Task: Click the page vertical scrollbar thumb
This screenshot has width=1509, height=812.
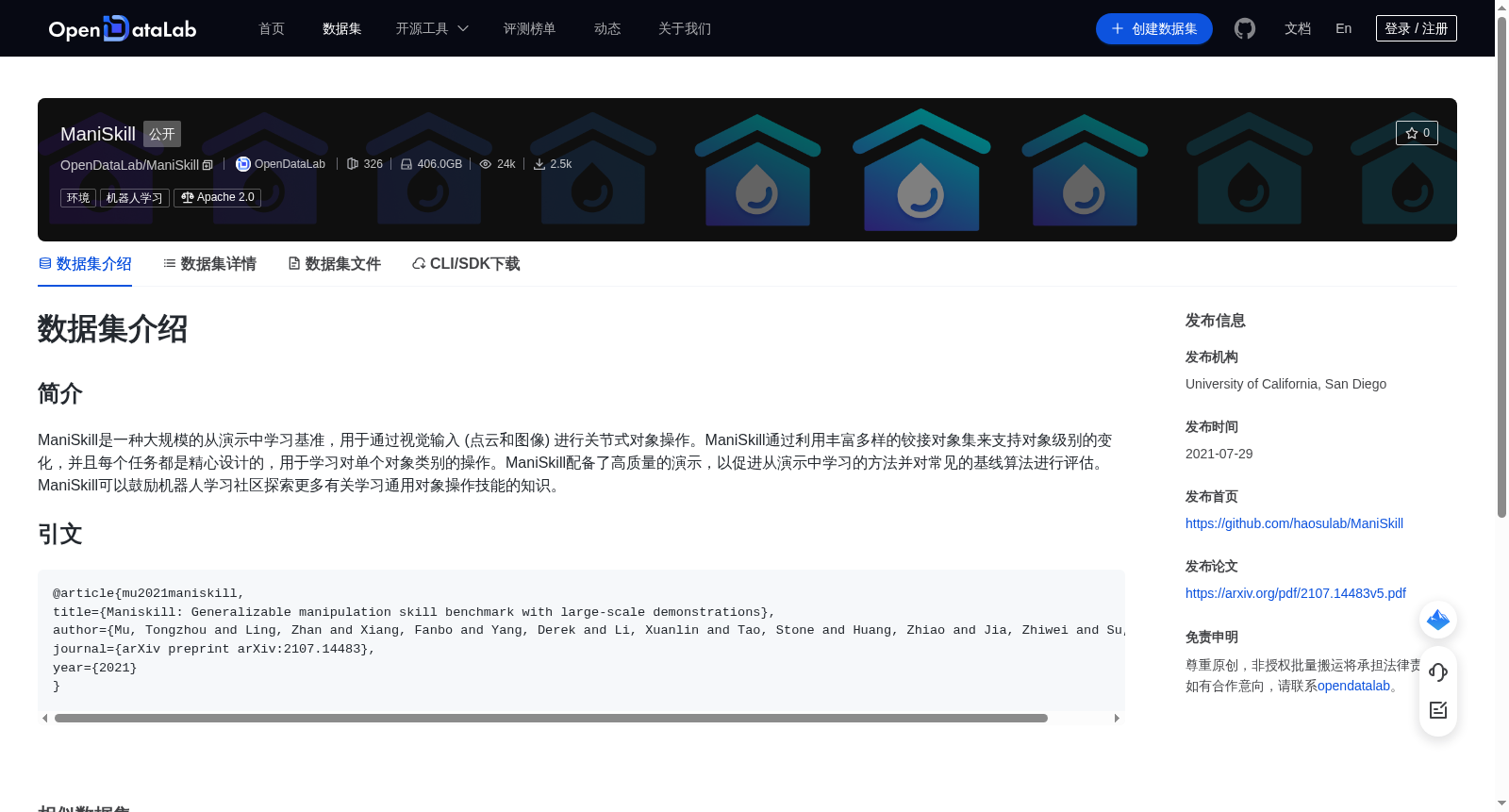Action: pyautogui.click(x=1501, y=266)
